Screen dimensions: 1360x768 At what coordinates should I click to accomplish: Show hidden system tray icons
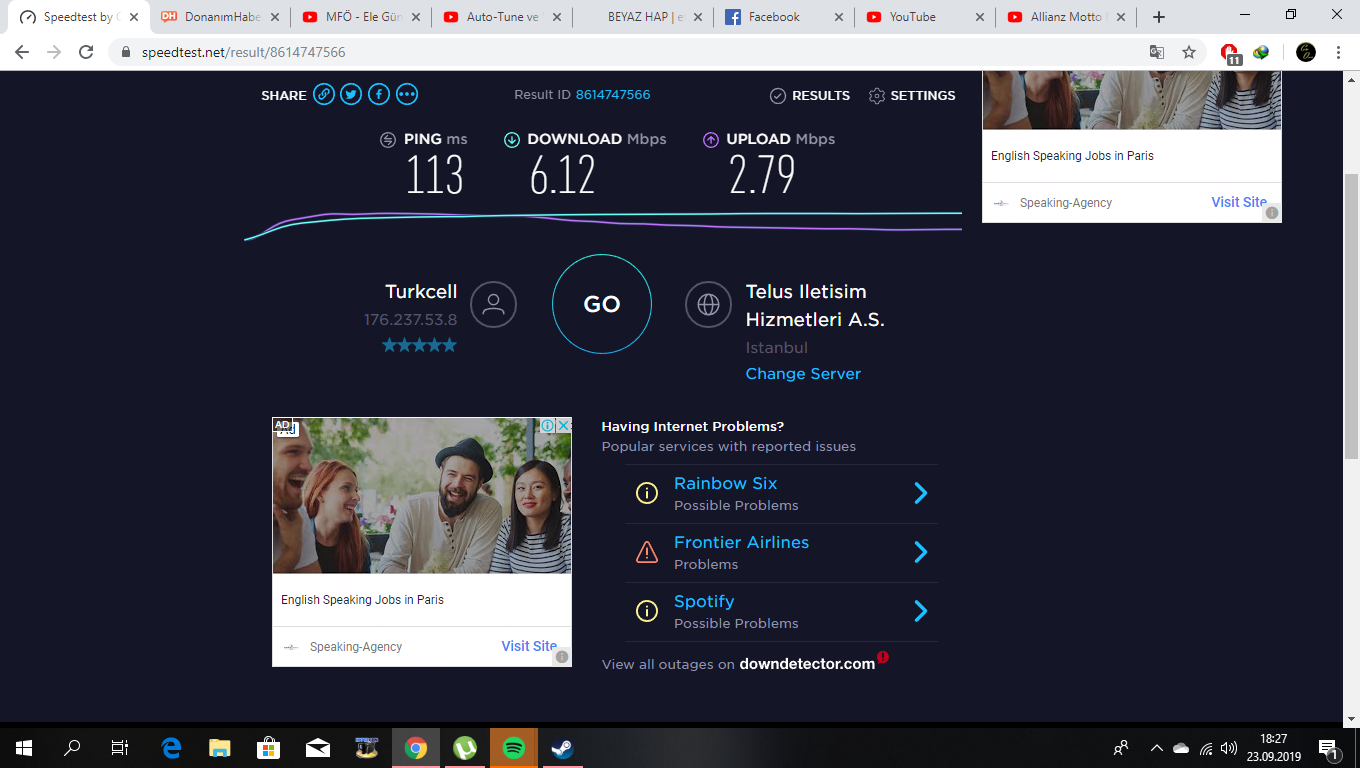[1157, 748]
